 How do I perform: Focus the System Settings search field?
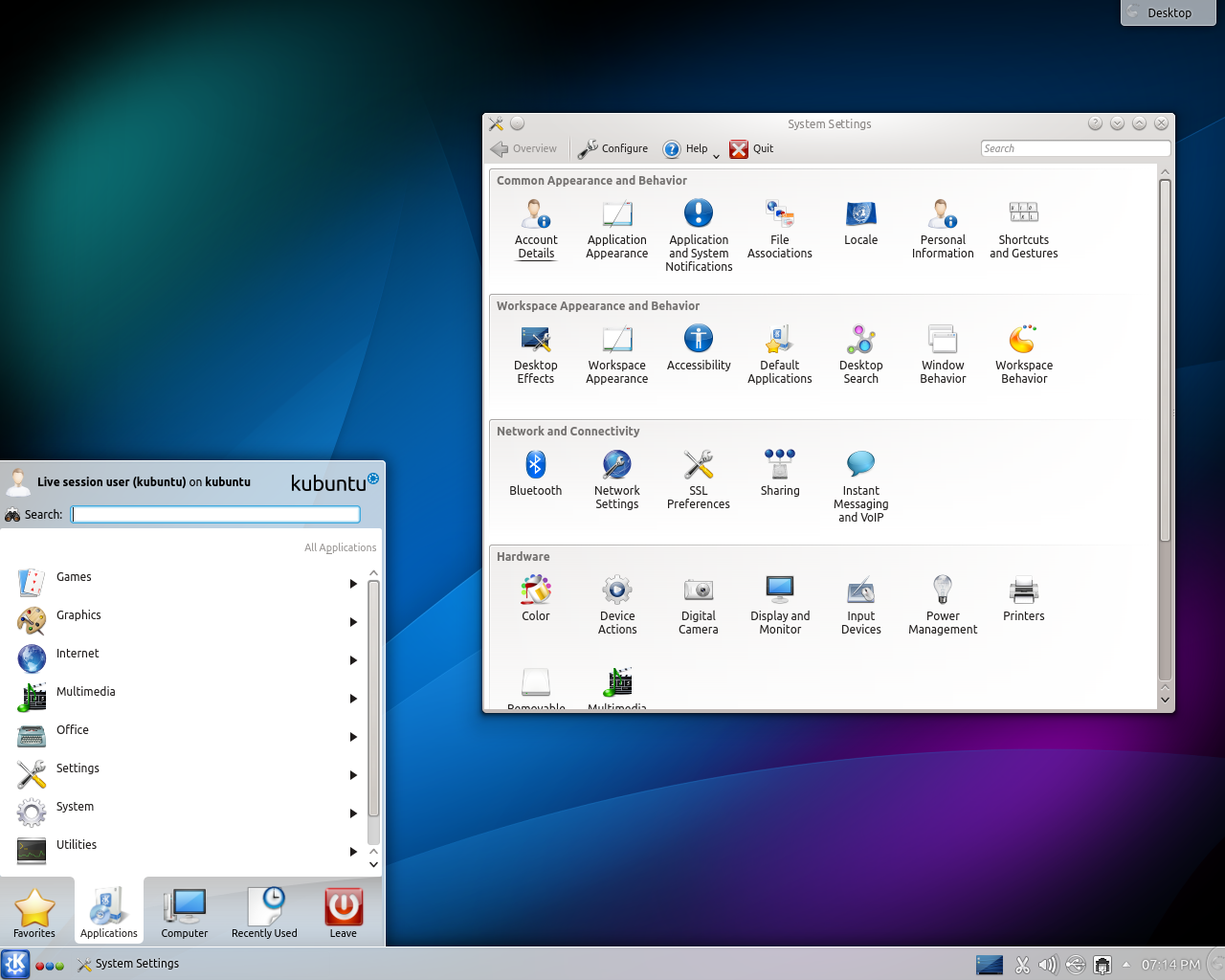pyautogui.click(x=1076, y=148)
